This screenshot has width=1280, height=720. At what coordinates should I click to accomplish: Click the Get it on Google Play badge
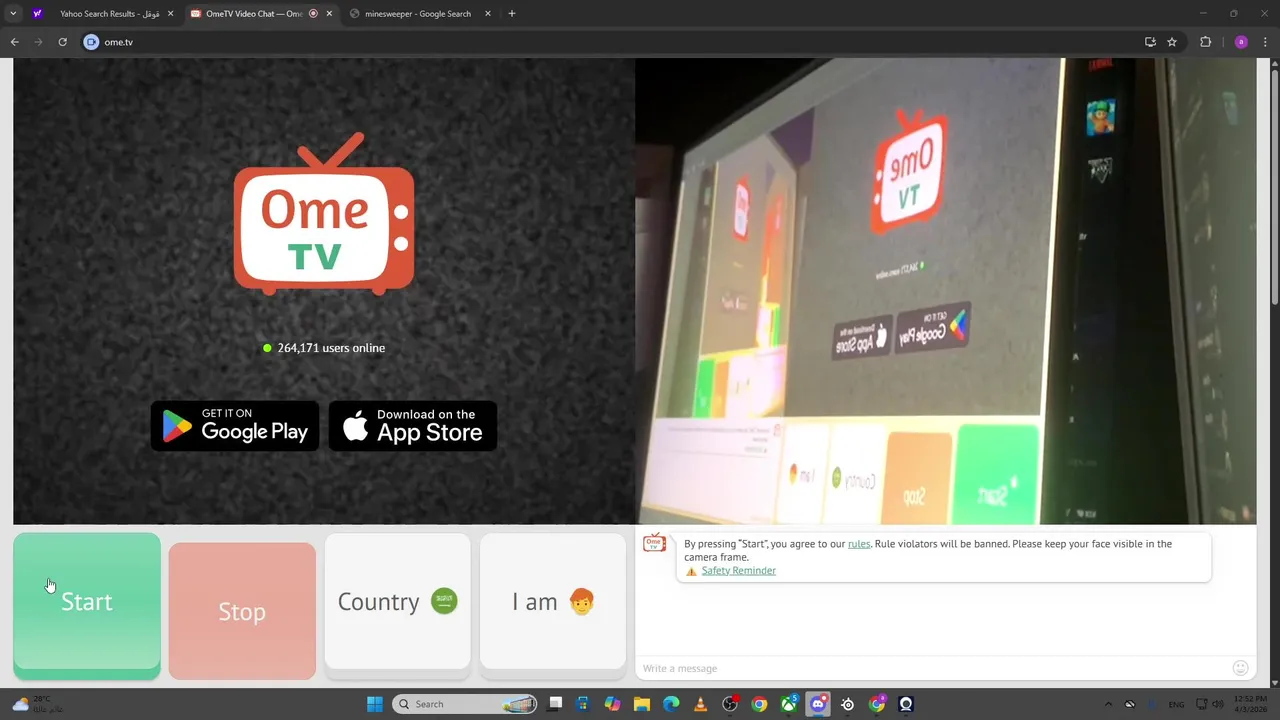tap(235, 426)
